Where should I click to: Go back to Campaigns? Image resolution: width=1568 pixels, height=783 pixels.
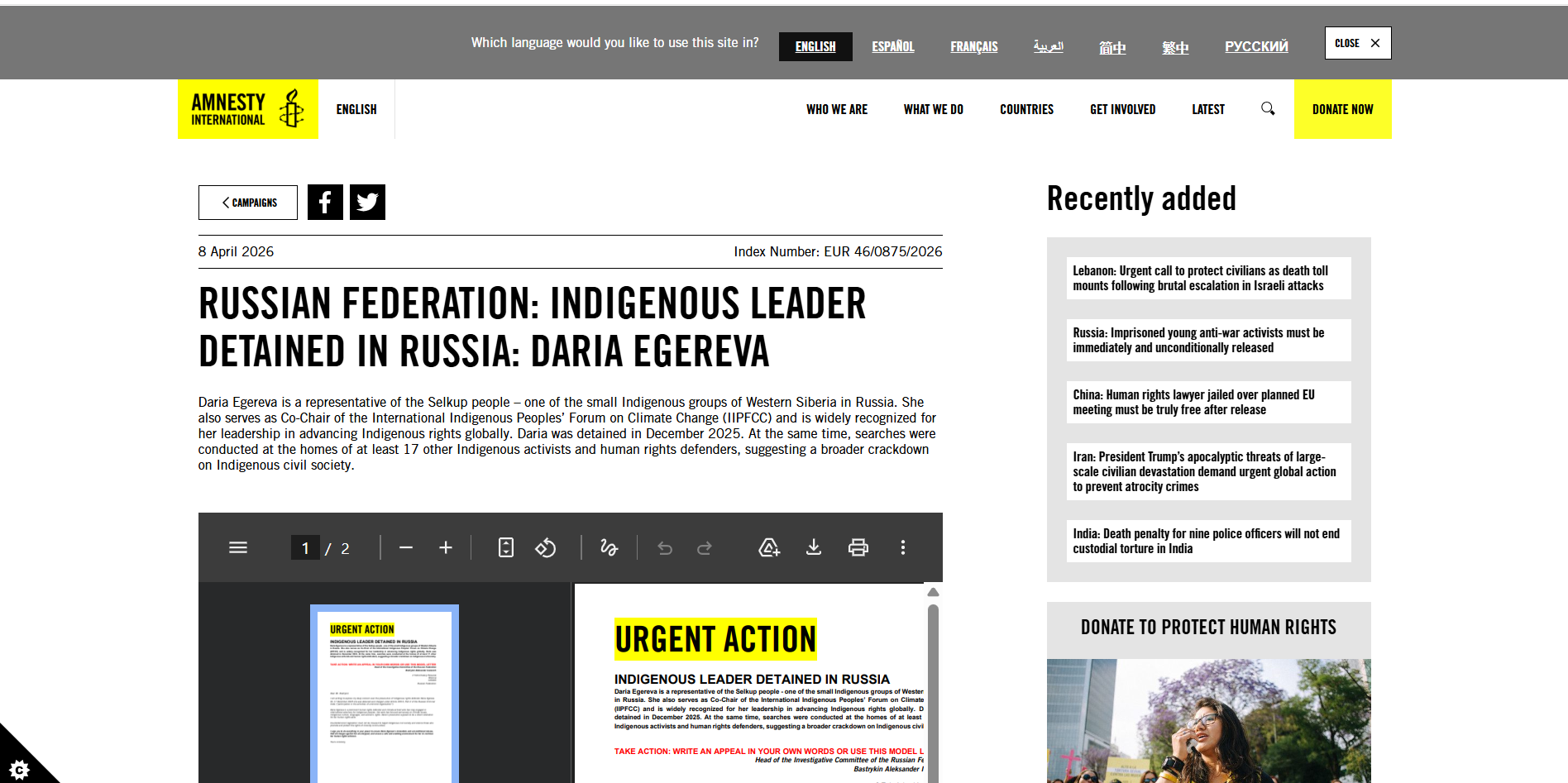[x=248, y=203]
